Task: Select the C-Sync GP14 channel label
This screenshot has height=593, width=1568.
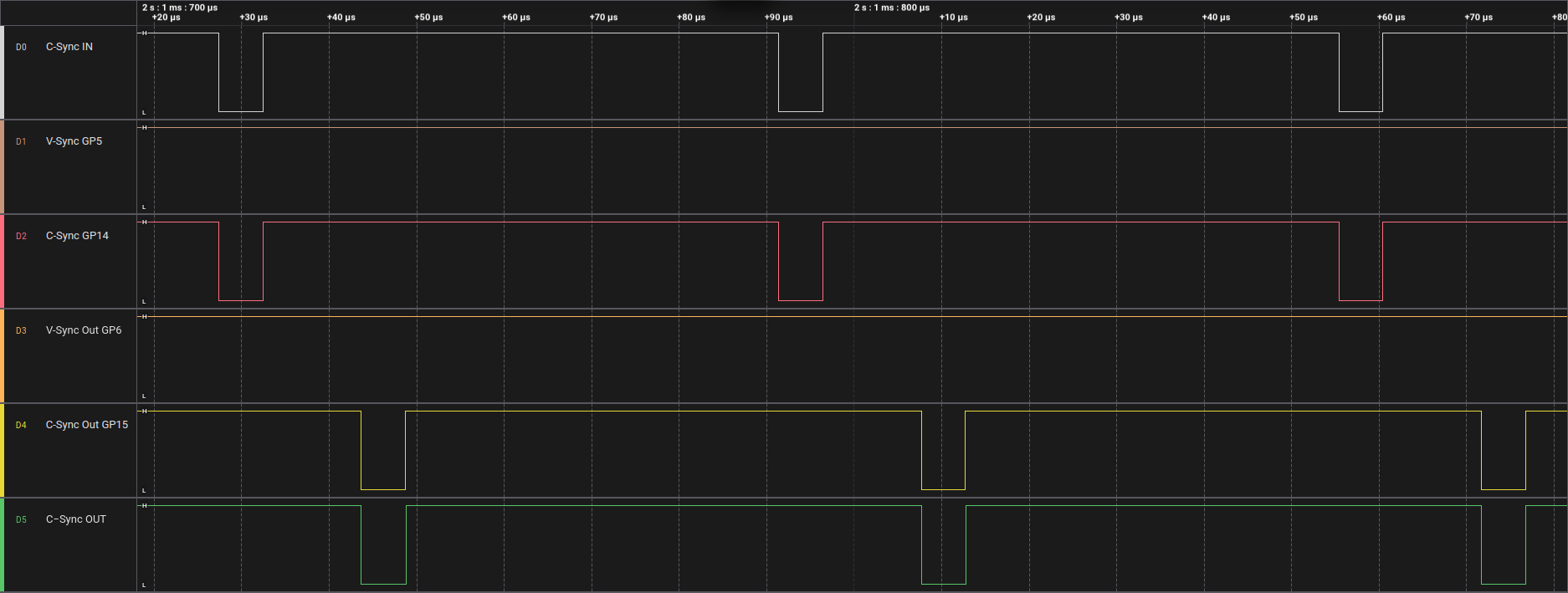Action: click(77, 236)
